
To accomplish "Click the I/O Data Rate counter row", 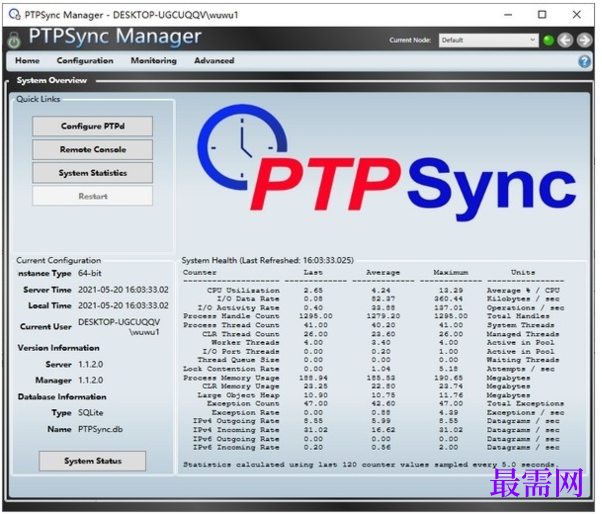I will click(x=374, y=299).
